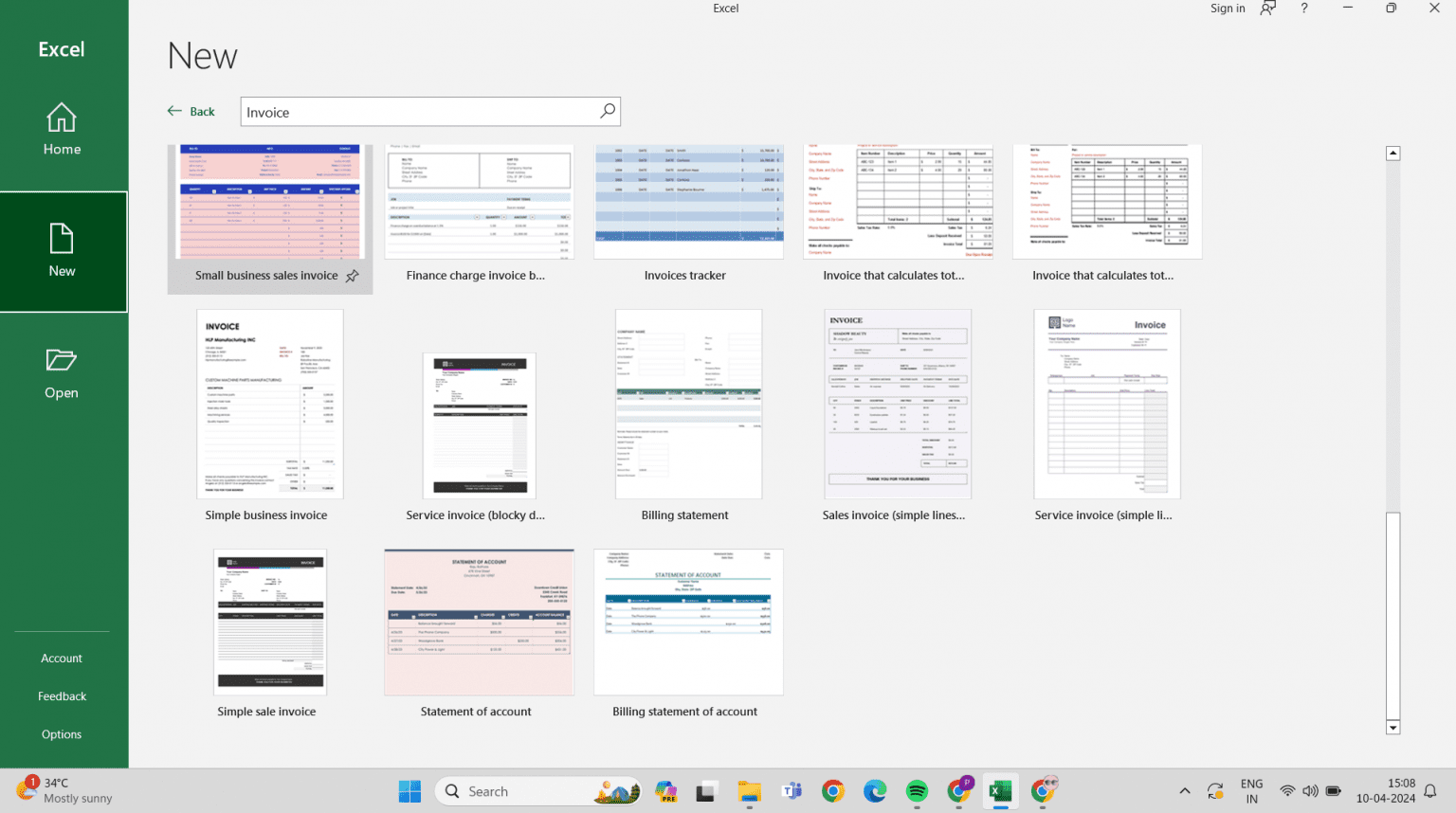Select the Open folder icon in sidebar
Image resolution: width=1456 pixels, height=813 pixels.
pos(62,360)
